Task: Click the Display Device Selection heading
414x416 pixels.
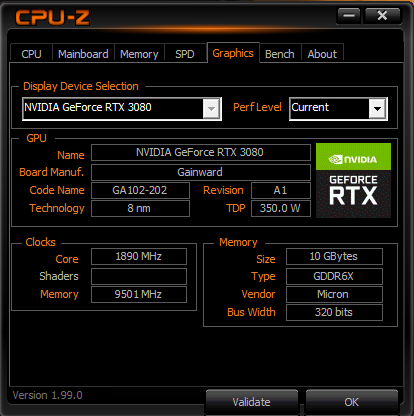Action: (81, 86)
